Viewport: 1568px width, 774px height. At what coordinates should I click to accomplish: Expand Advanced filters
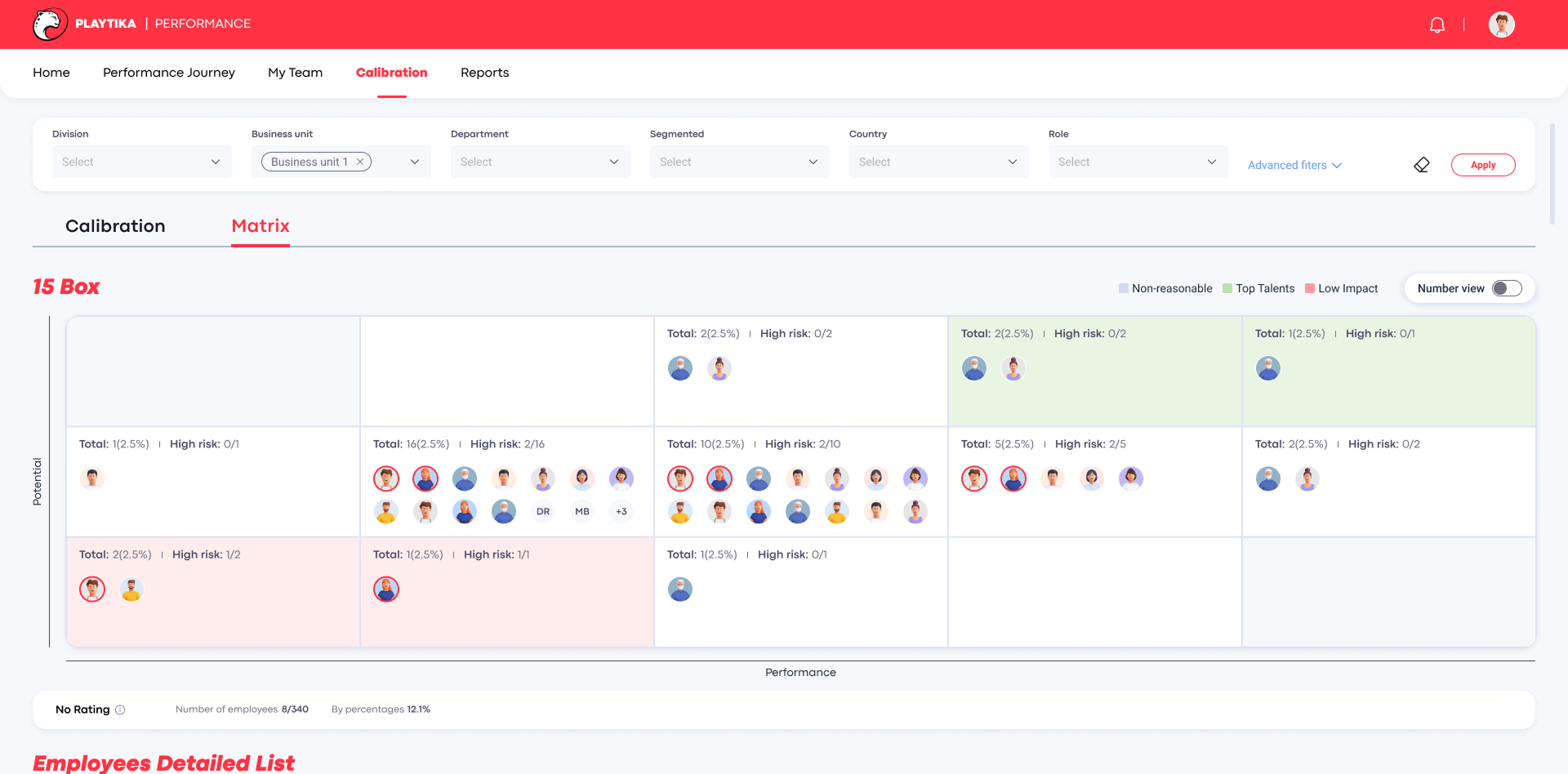(1294, 165)
